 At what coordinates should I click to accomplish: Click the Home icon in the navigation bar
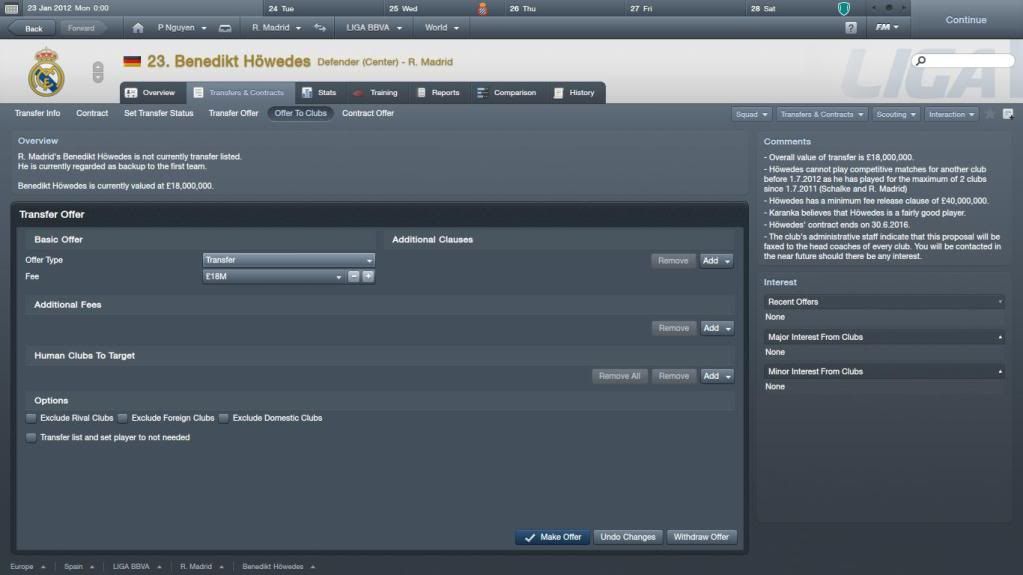[138, 28]
